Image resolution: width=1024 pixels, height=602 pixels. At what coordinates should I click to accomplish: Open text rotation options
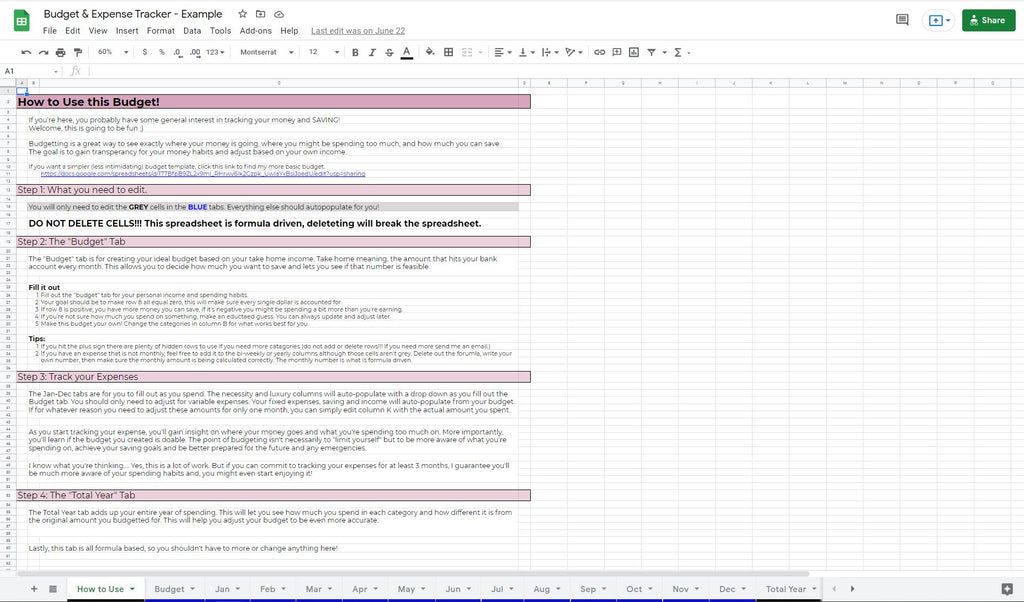pos(573,52)
